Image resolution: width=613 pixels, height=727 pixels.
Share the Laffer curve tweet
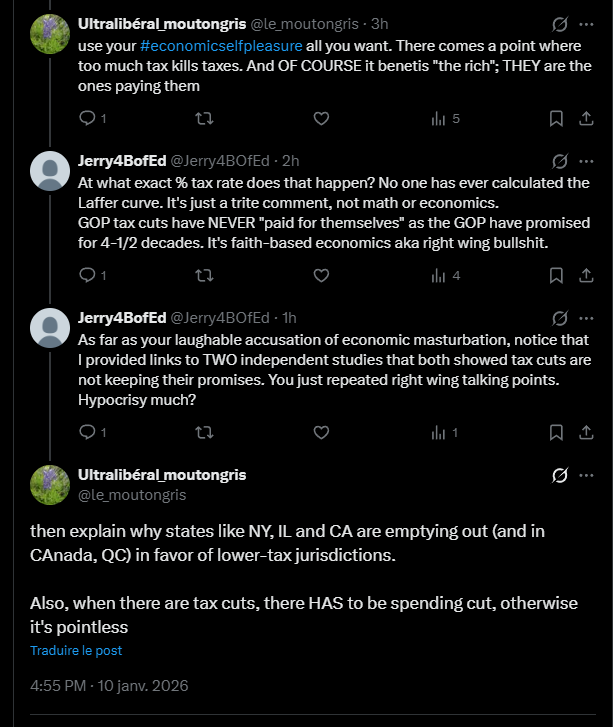coord(586,275)
